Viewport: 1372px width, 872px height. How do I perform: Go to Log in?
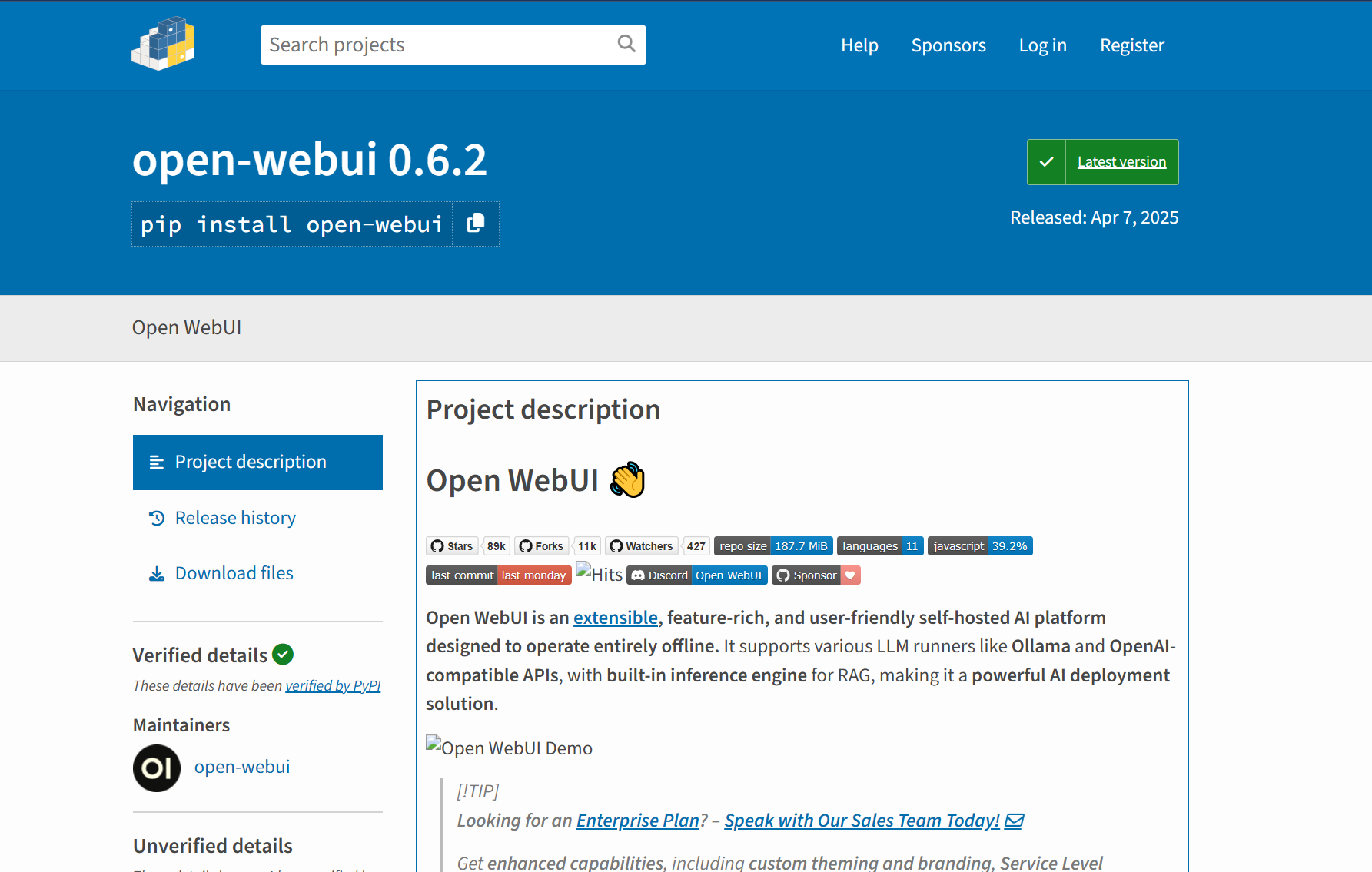1042,45
